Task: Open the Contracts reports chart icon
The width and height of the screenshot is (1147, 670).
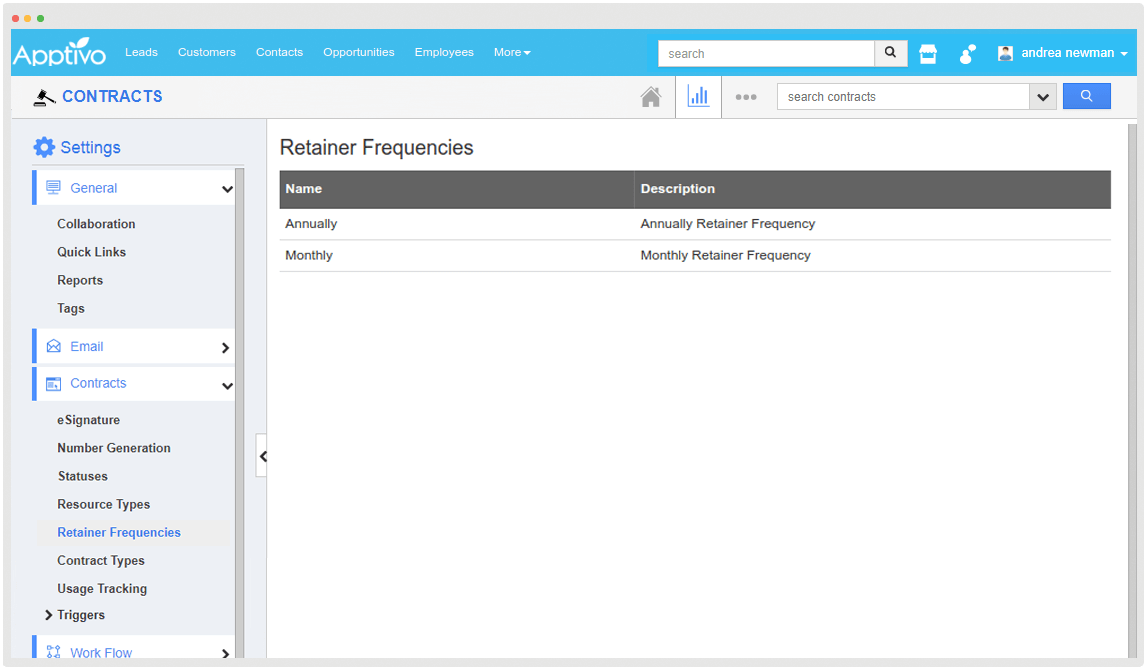Action: tap(698, 97)
